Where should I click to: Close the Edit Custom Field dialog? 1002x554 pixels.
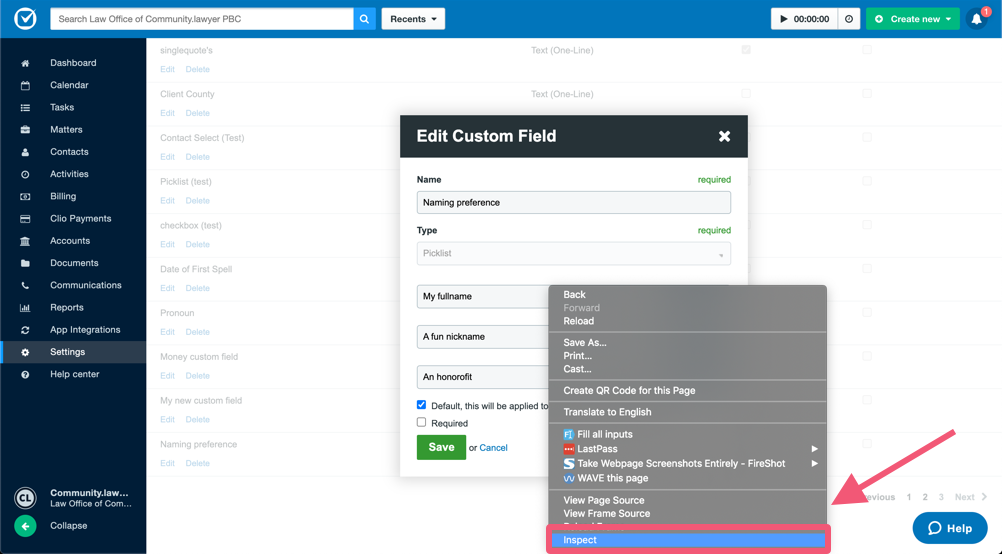(x=724, y=136)
